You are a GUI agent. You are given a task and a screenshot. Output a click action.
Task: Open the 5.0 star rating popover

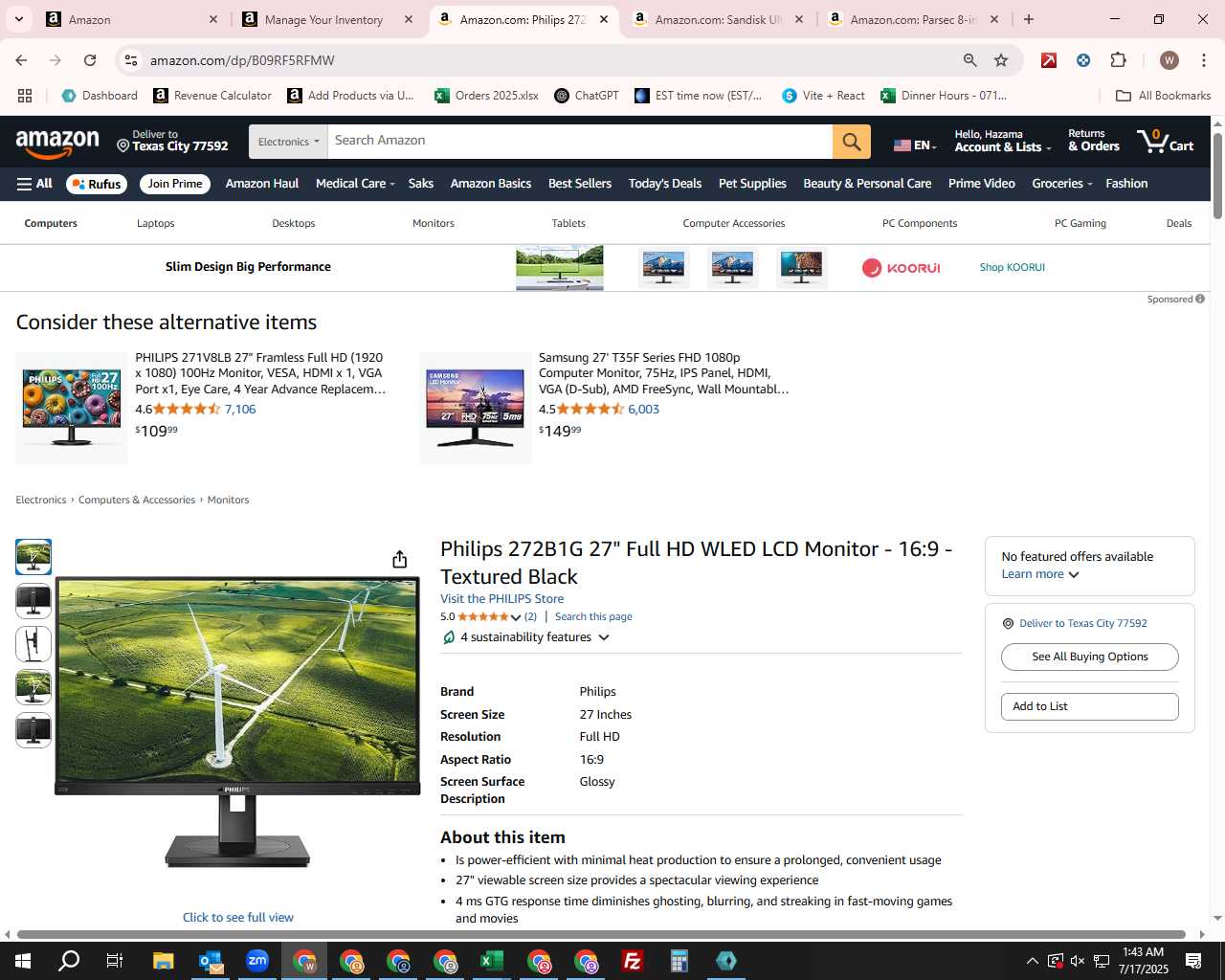click(x=480, y=617)
